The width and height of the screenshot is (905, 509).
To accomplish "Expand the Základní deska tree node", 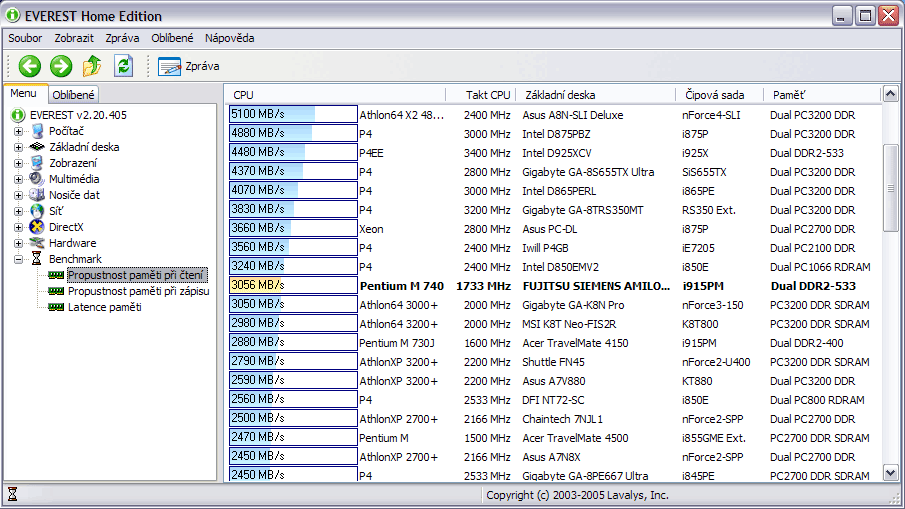I will tap(18, 147).
